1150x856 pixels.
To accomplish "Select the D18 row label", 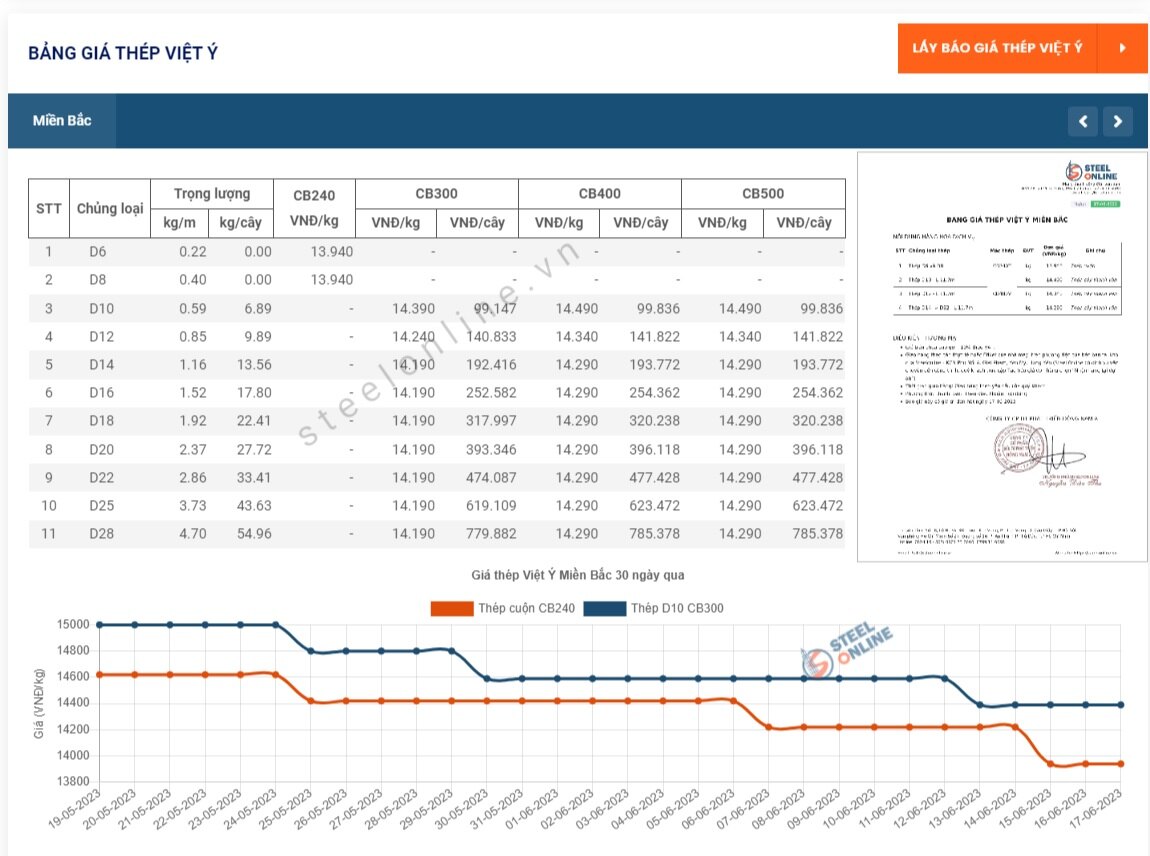I will pos(101,420).
